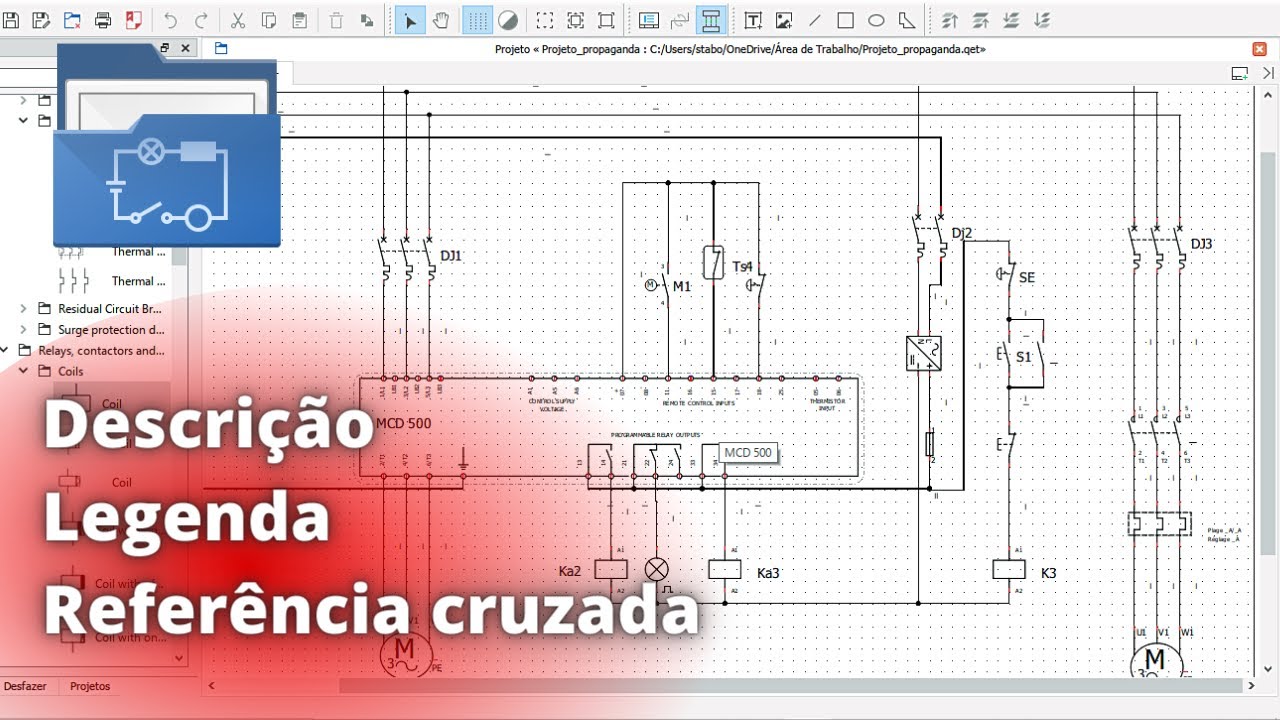Toggle the grid display button
The height and width of the screenshot is (720, 1280).
(478, 20)
